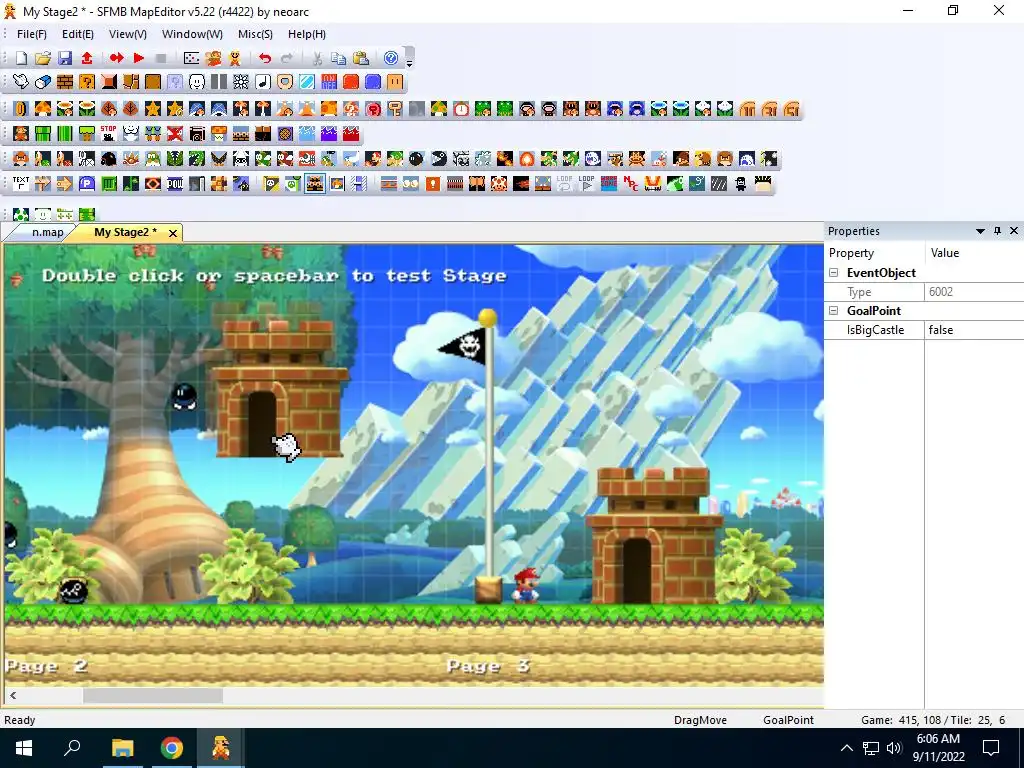The width and height of the screenshot is (1024, 768).
Task: Select the super mushroom item
Action: pos(43,108)
